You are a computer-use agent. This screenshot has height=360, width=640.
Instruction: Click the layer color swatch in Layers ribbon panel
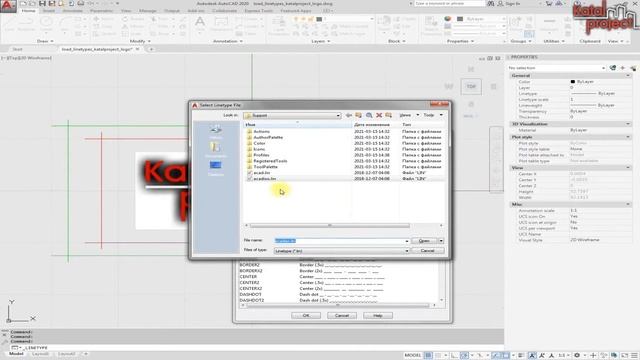319,19
